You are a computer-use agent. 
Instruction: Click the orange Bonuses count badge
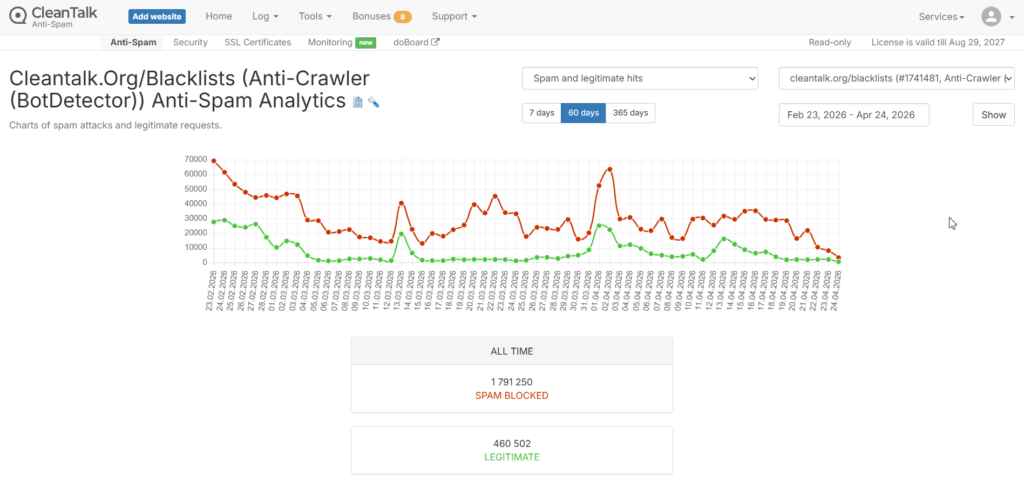(x=402, y=17)
